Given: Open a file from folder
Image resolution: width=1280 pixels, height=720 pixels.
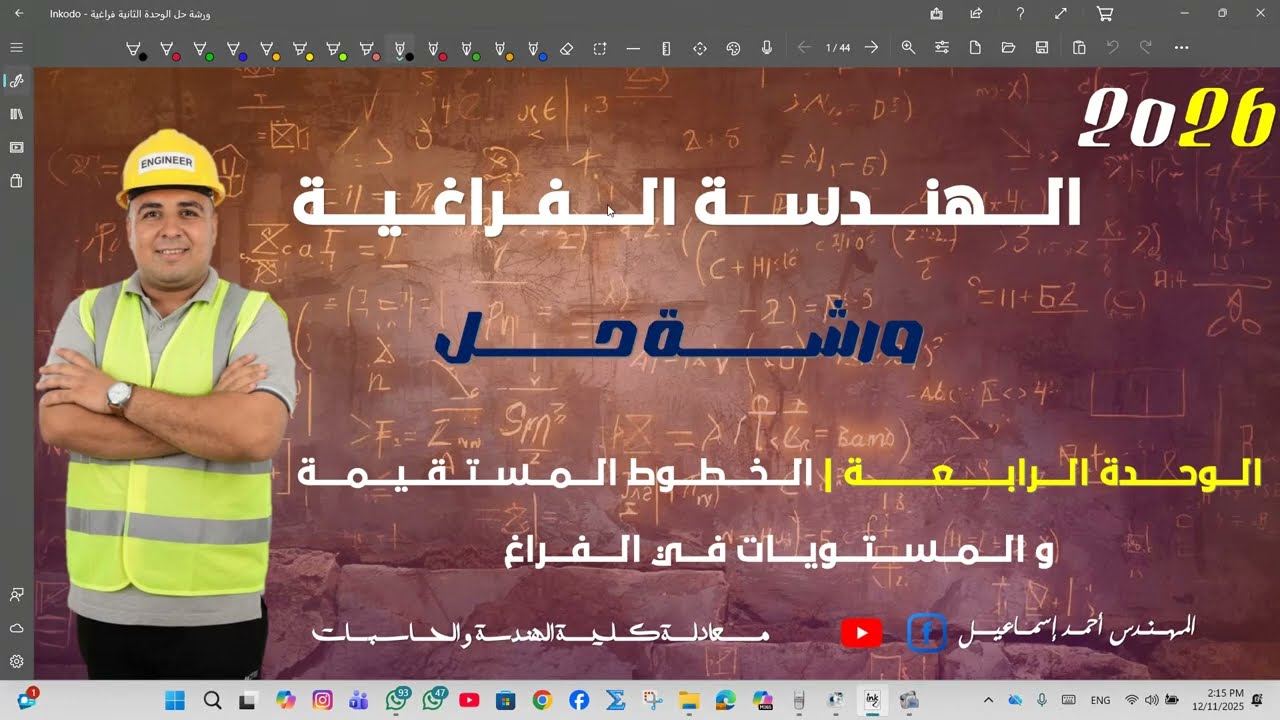Looking at the screenshot, I should tap(1008, 48).
